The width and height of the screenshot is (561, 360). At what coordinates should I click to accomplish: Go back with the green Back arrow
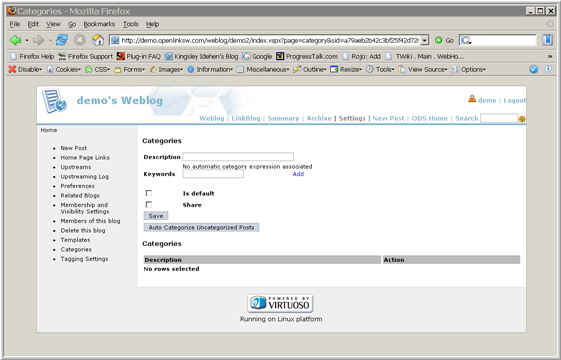point(15,40)
